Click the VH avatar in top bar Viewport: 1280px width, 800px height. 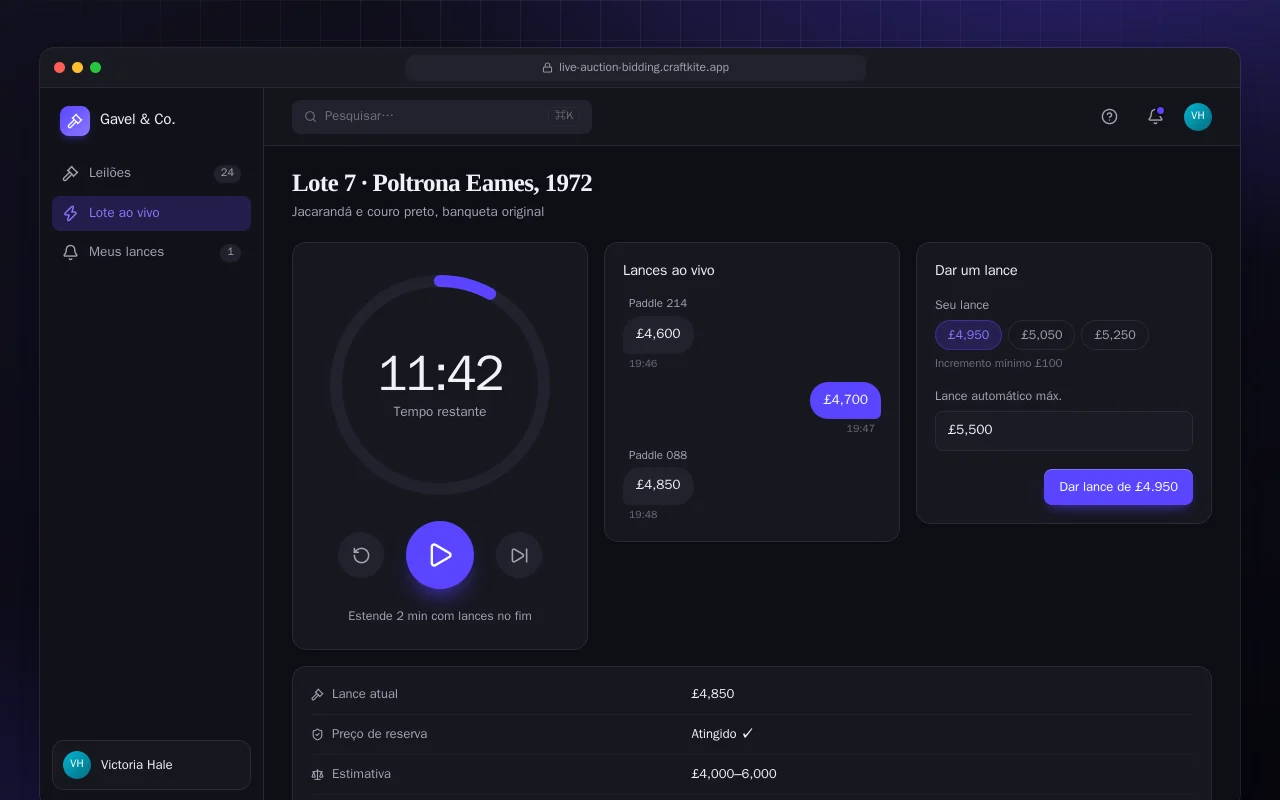1198,117
